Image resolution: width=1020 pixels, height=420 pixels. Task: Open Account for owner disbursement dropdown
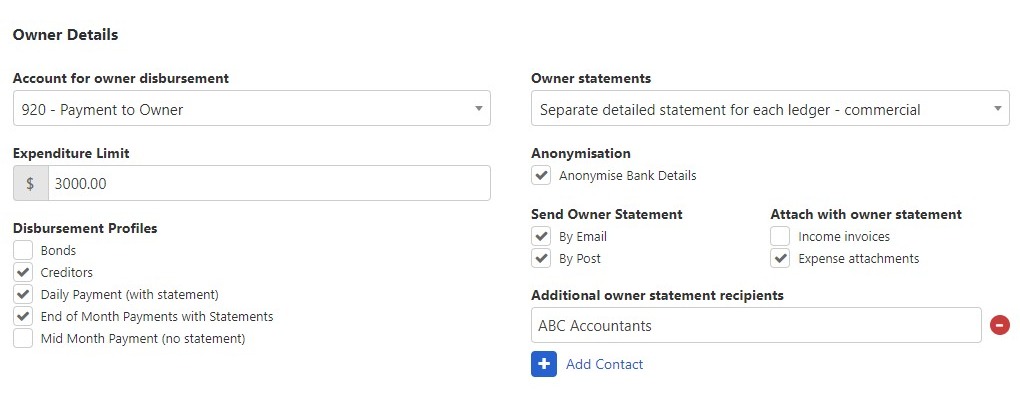[252, 109]
